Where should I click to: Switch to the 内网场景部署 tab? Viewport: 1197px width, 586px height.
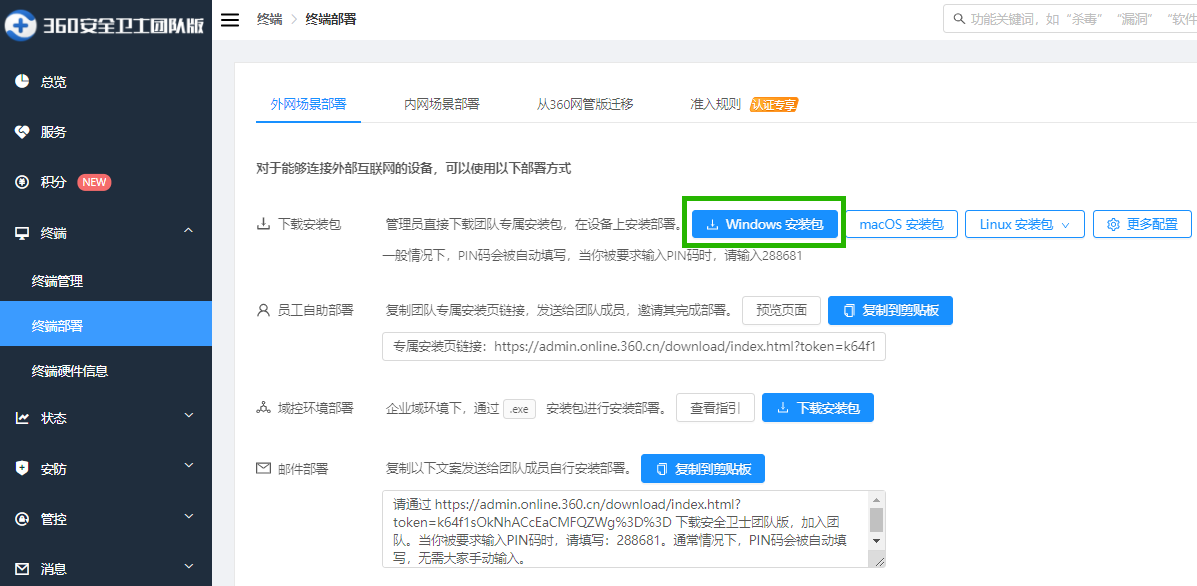pyautogui.click(x=442, y=105)
